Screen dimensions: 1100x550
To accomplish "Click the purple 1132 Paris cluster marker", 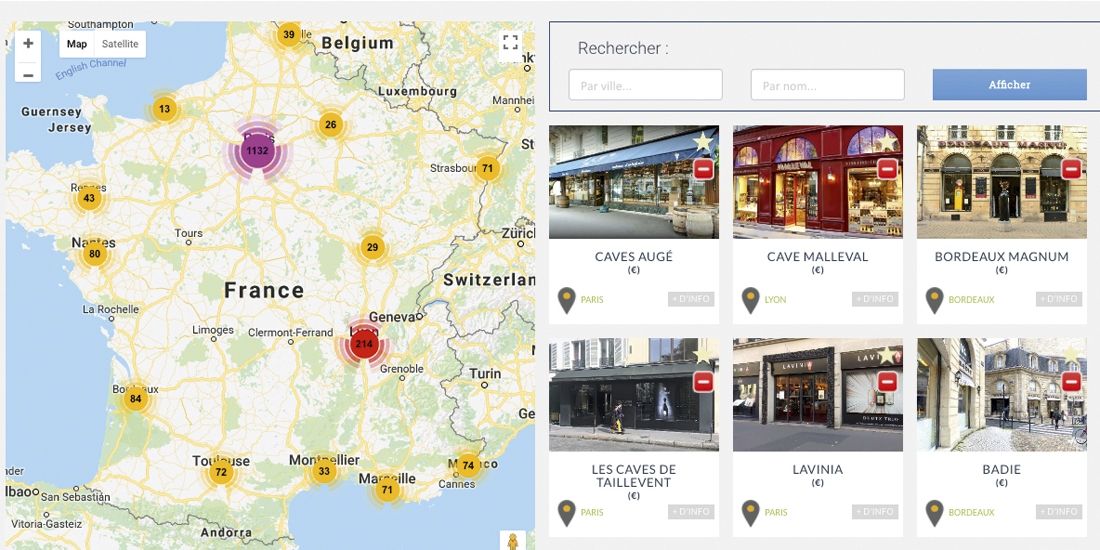I will [x=257, y=150].
